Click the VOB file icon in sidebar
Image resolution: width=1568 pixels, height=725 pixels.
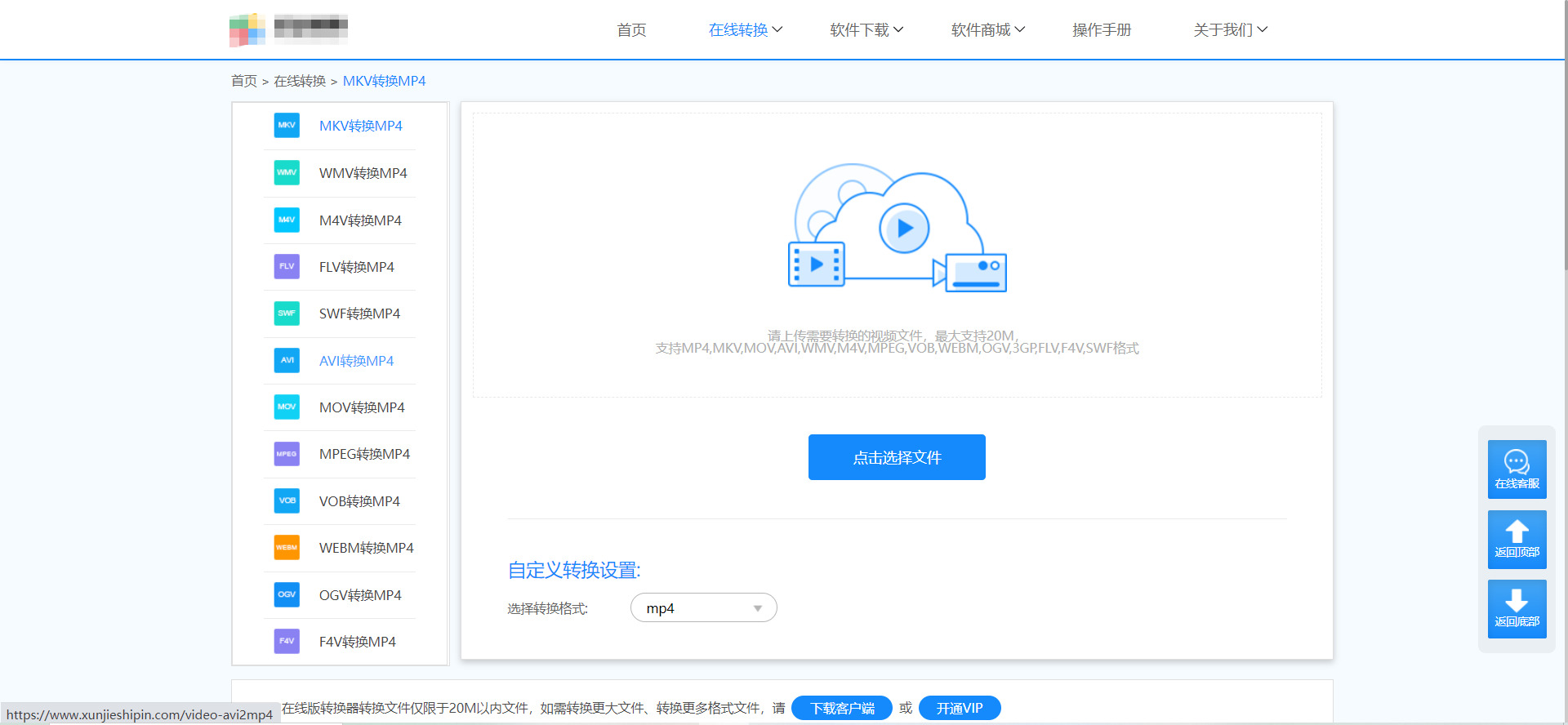(287, 500)
